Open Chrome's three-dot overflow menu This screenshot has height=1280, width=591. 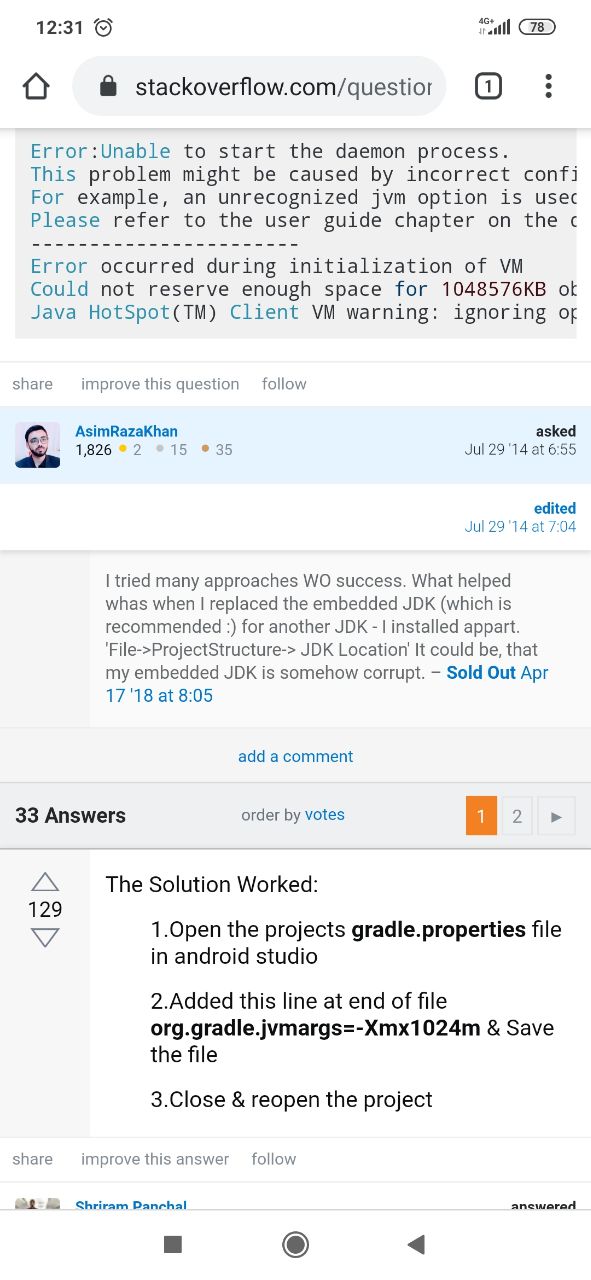pos(548,87)
